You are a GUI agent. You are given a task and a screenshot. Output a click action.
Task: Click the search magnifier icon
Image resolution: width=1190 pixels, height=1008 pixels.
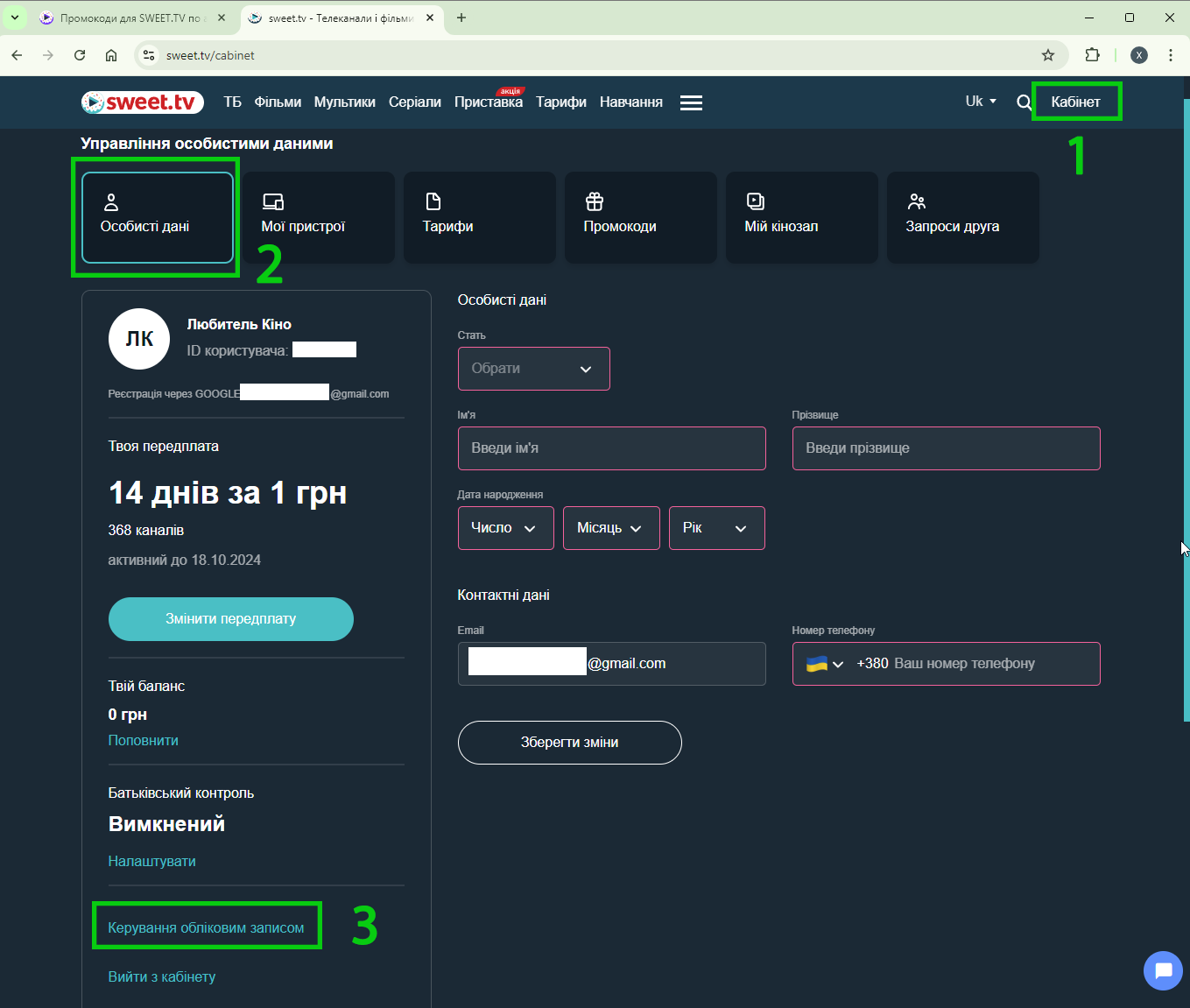tap(1024, 102)
